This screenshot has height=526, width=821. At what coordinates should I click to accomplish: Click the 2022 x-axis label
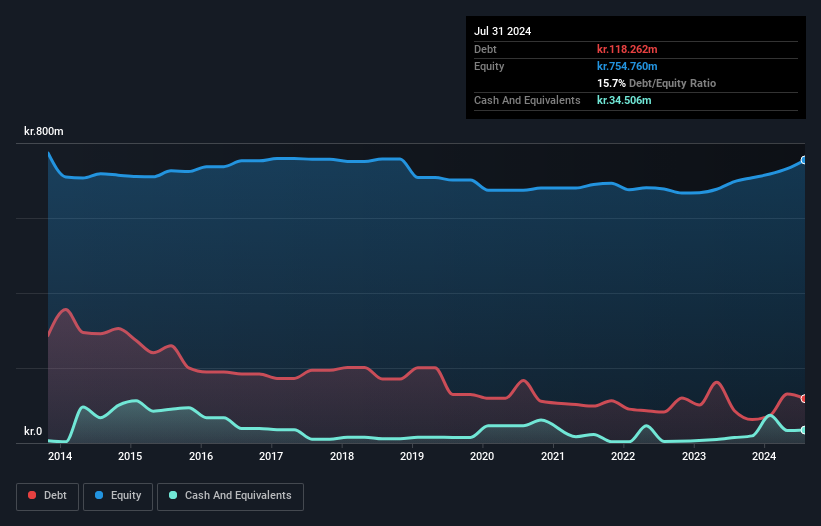[x=623, y=456]
